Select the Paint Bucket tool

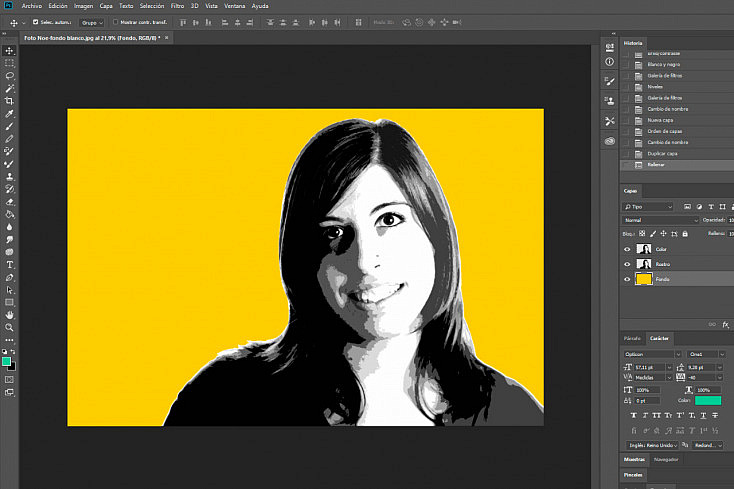(9, 215)
